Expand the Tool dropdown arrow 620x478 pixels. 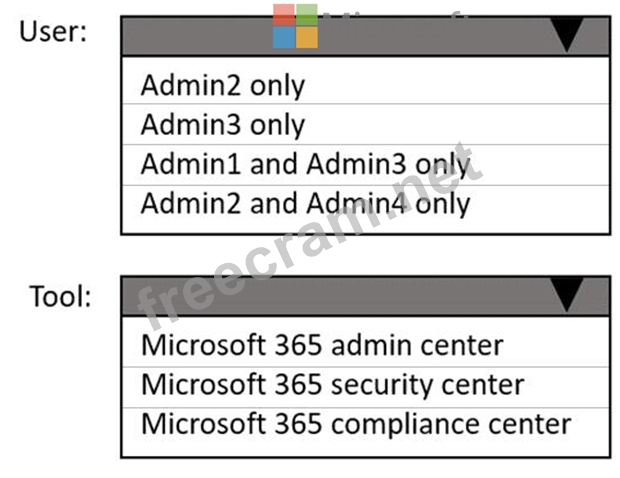point(566,296)
